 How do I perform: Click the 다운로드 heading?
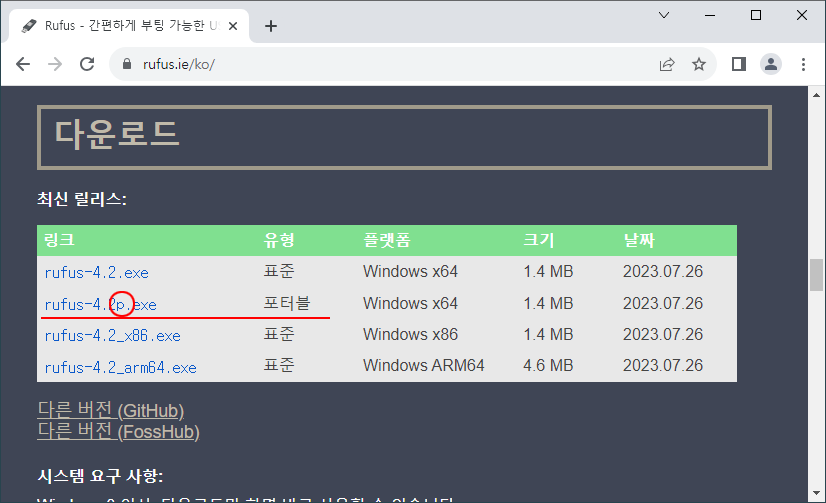(x=117, y=133)
